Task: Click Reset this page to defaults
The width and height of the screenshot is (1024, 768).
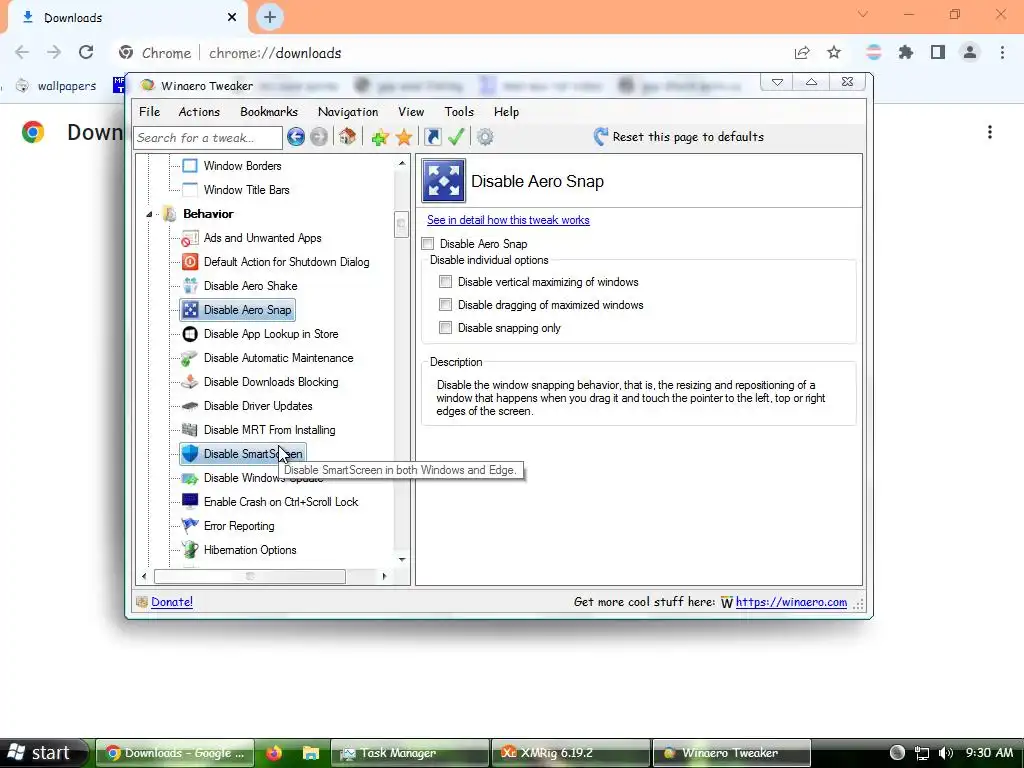Action: (679, 136)
